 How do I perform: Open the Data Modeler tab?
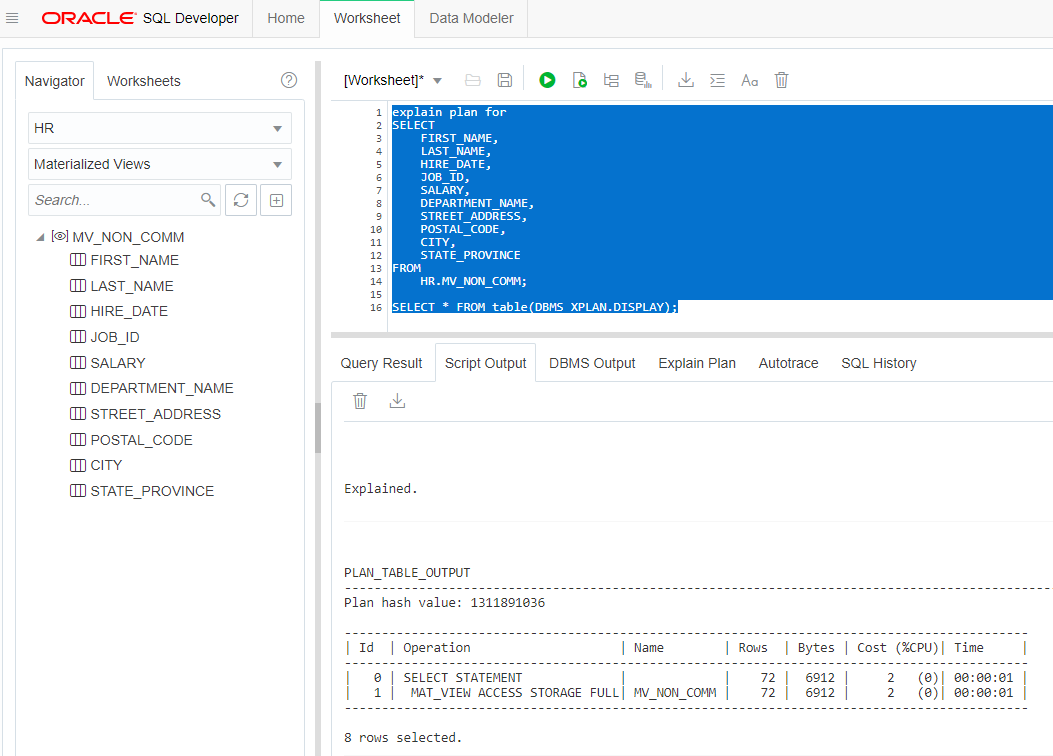(471, 18)
